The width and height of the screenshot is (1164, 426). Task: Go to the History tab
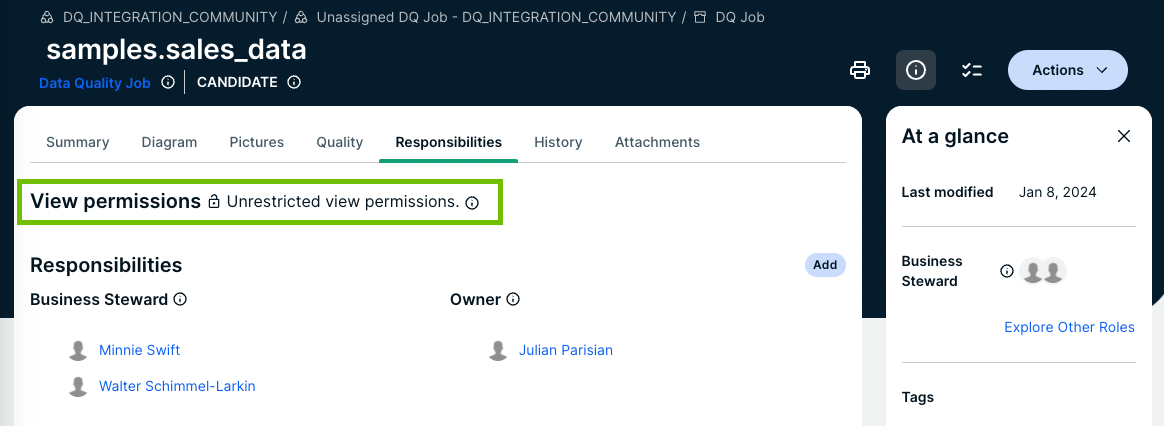pyautogui.click(x=558, y=142)
